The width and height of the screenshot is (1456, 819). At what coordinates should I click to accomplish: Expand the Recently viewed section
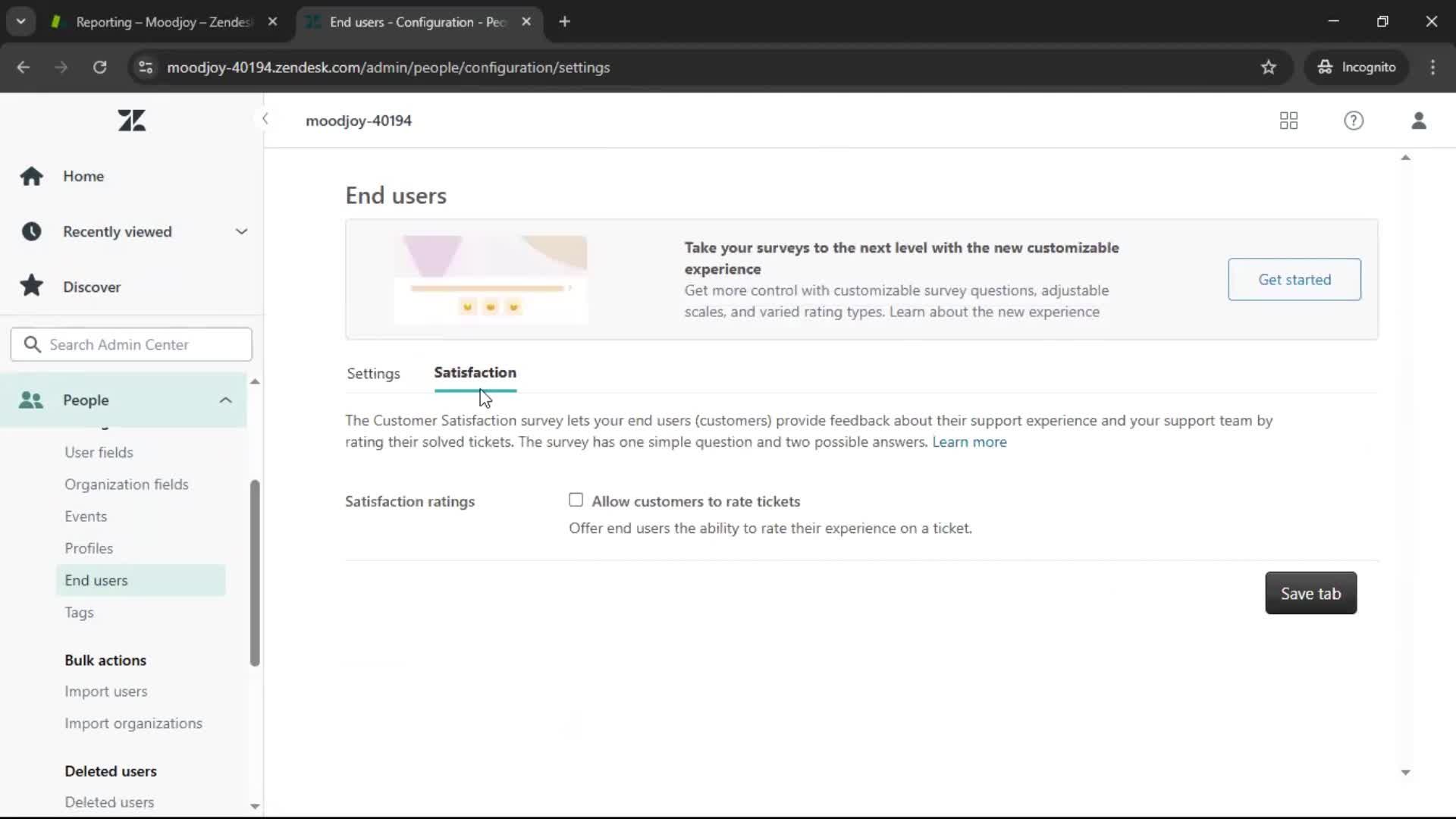[241, 231]
